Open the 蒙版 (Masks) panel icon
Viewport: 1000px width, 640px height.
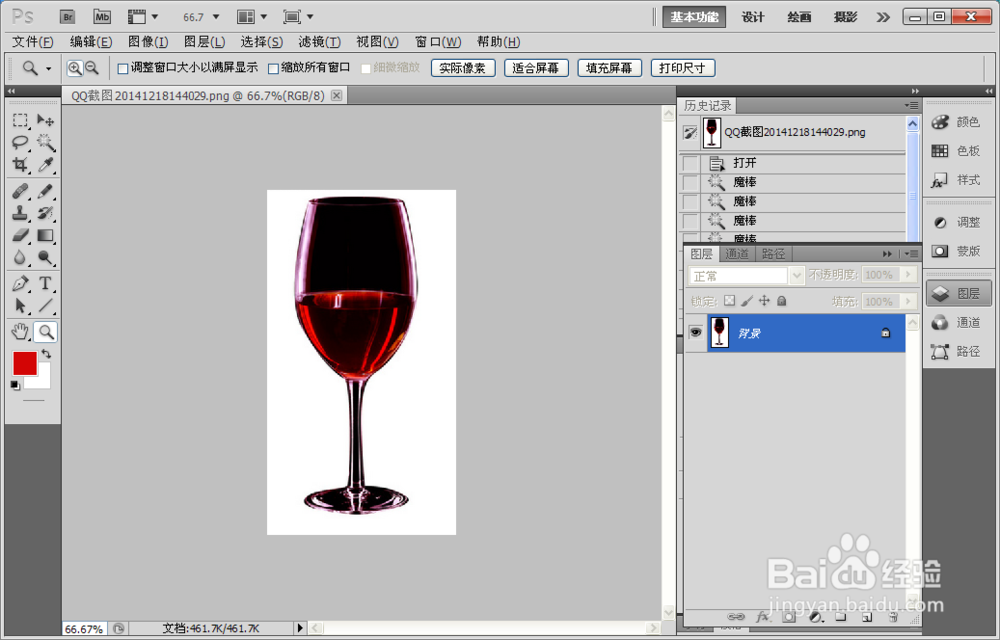[940, 250]
